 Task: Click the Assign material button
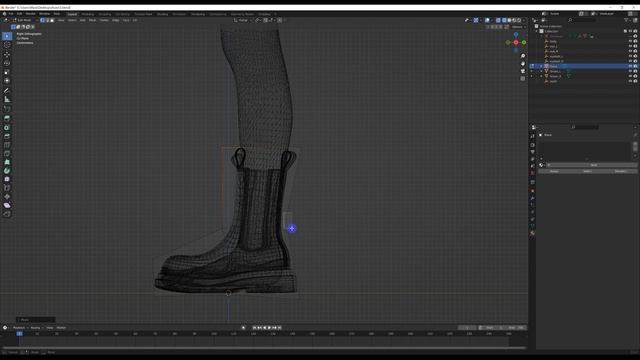(554, 171)
